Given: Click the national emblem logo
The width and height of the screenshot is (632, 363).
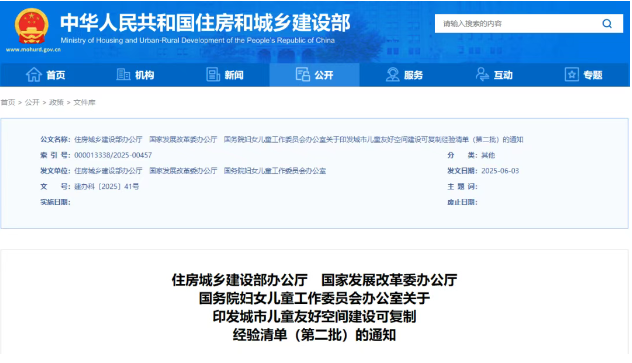Looking at the screenshot, I should click(31, 27).
